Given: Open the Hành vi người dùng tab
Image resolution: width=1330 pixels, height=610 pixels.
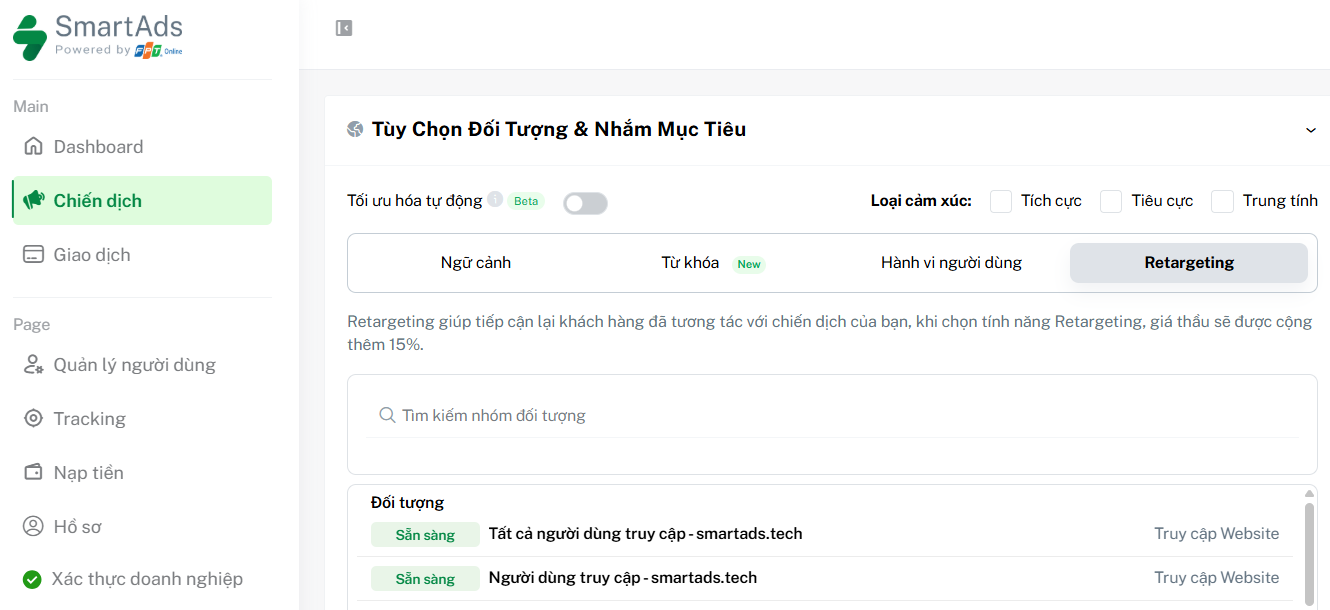Looking at the screenshot, I should (950, 262).
